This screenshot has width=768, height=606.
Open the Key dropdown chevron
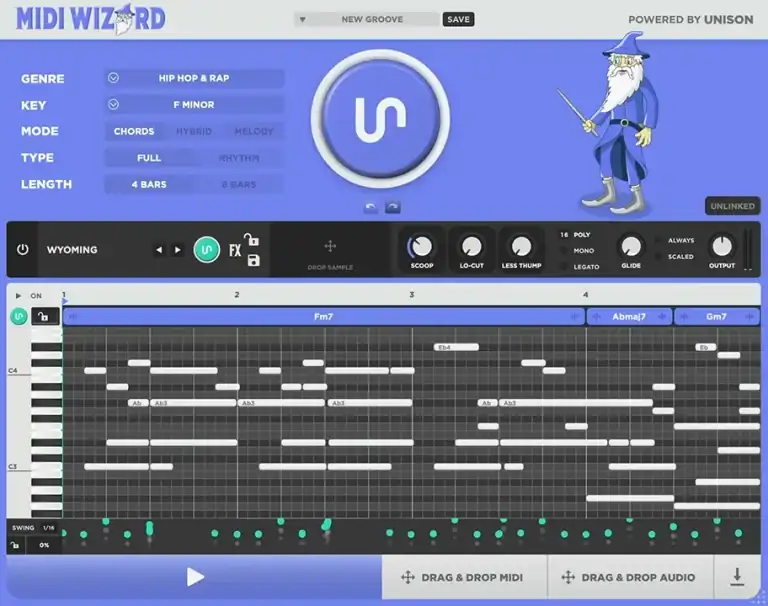point(113,104)
